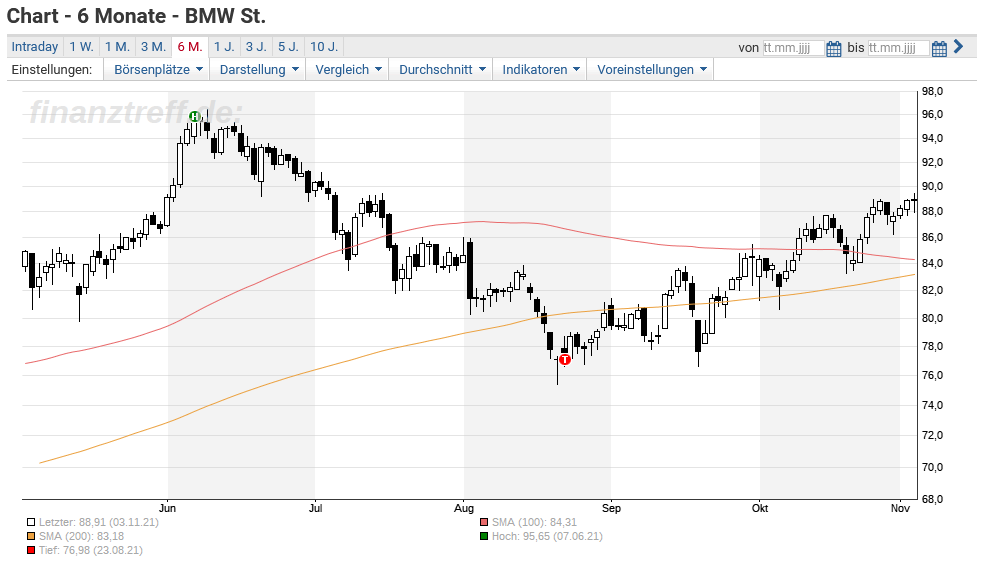Image resolution: width=985 pixels, height=573 pixels.
Task: Select the 10 J. time range
Action: (x=324, y=46)
